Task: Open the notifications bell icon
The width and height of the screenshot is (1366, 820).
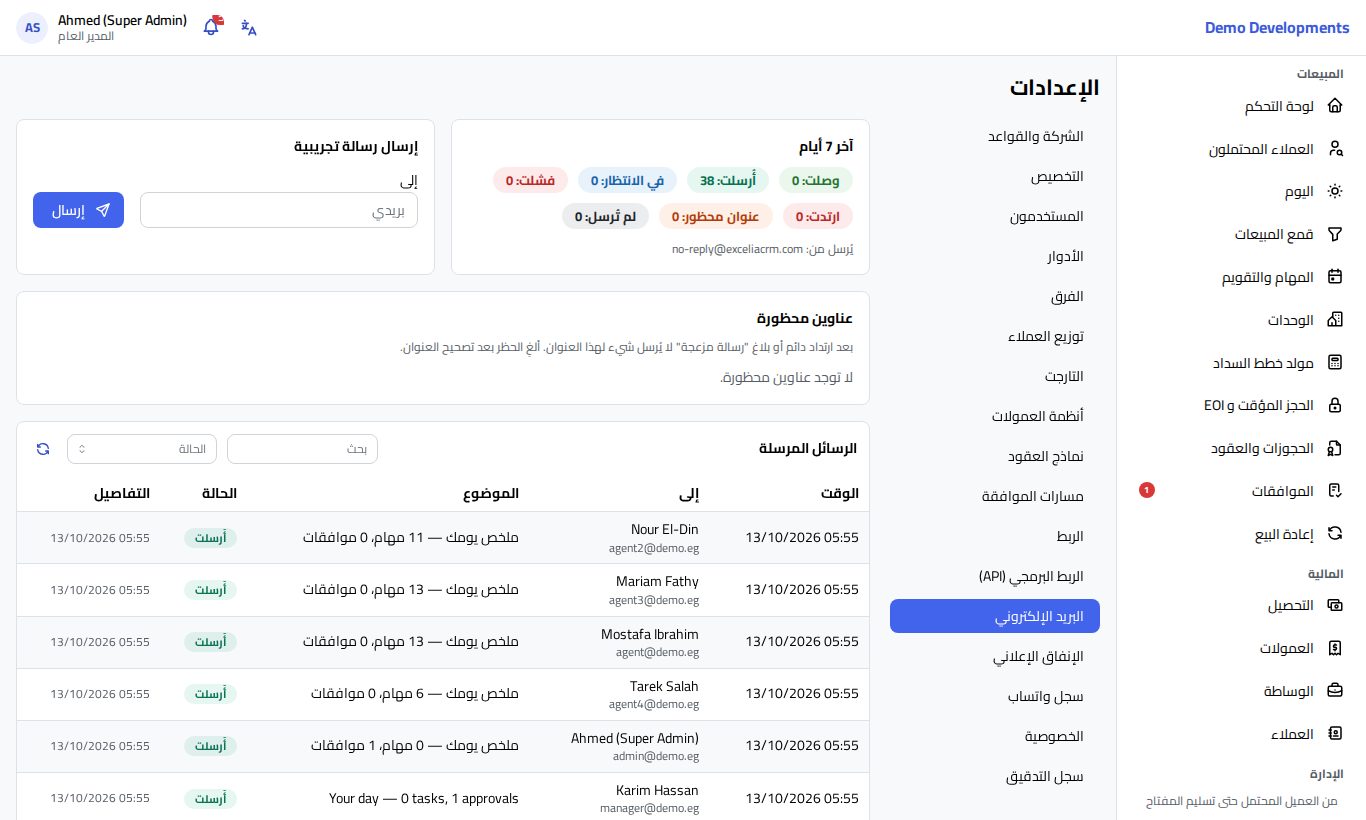Action: coord(211,27)
